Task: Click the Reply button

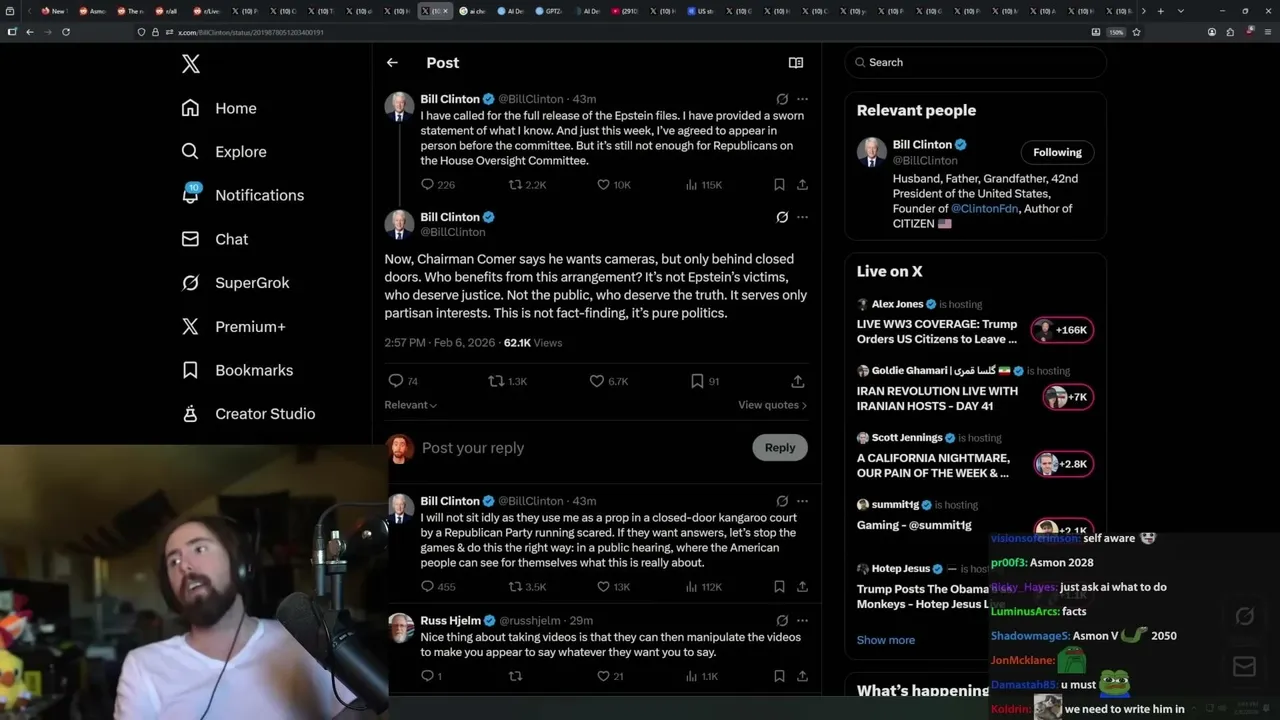Action: (x=780, y=448)
